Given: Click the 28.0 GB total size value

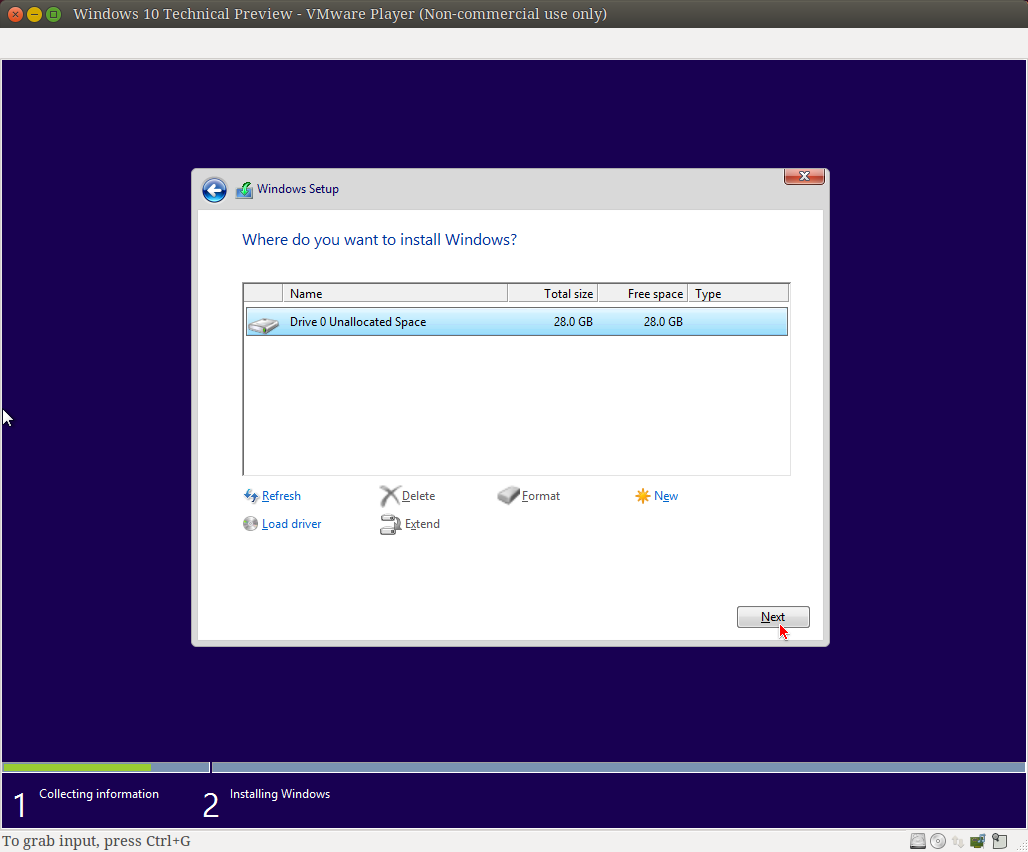Looking at the screenshot, I should (573, 322).
